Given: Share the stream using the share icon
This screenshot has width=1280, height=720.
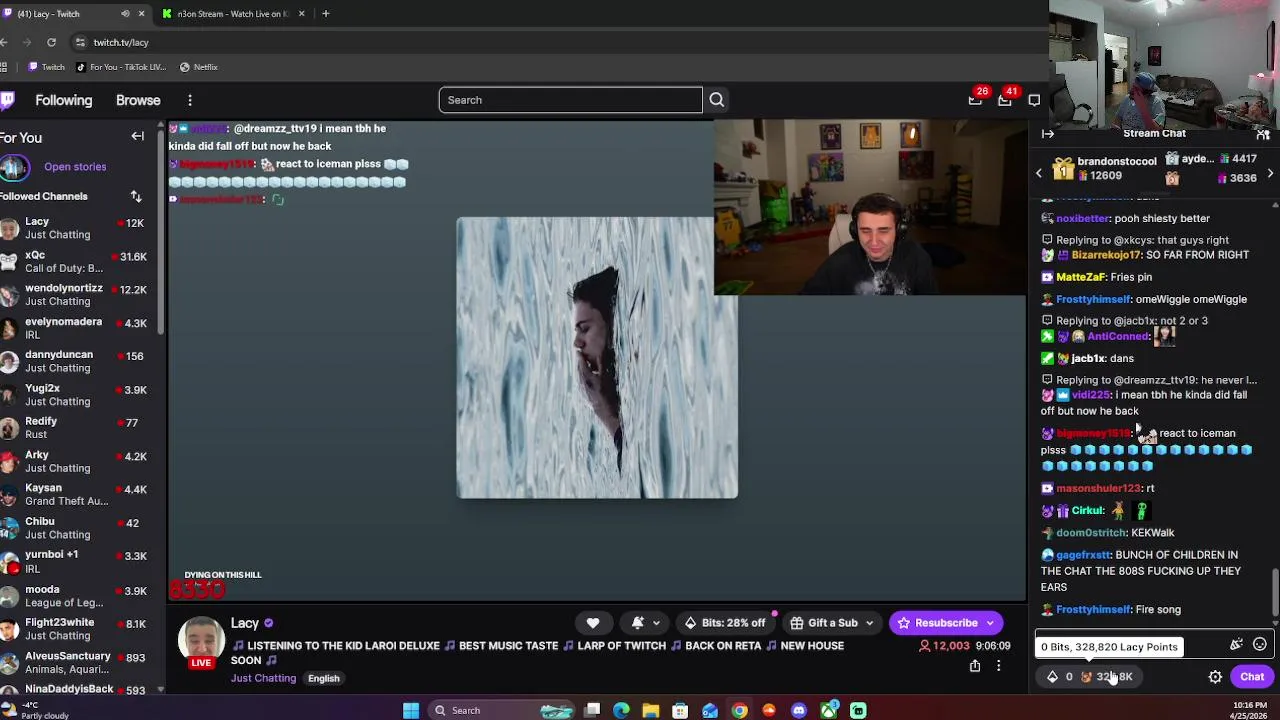Looking at the screenshot, I should pos(975,666).
